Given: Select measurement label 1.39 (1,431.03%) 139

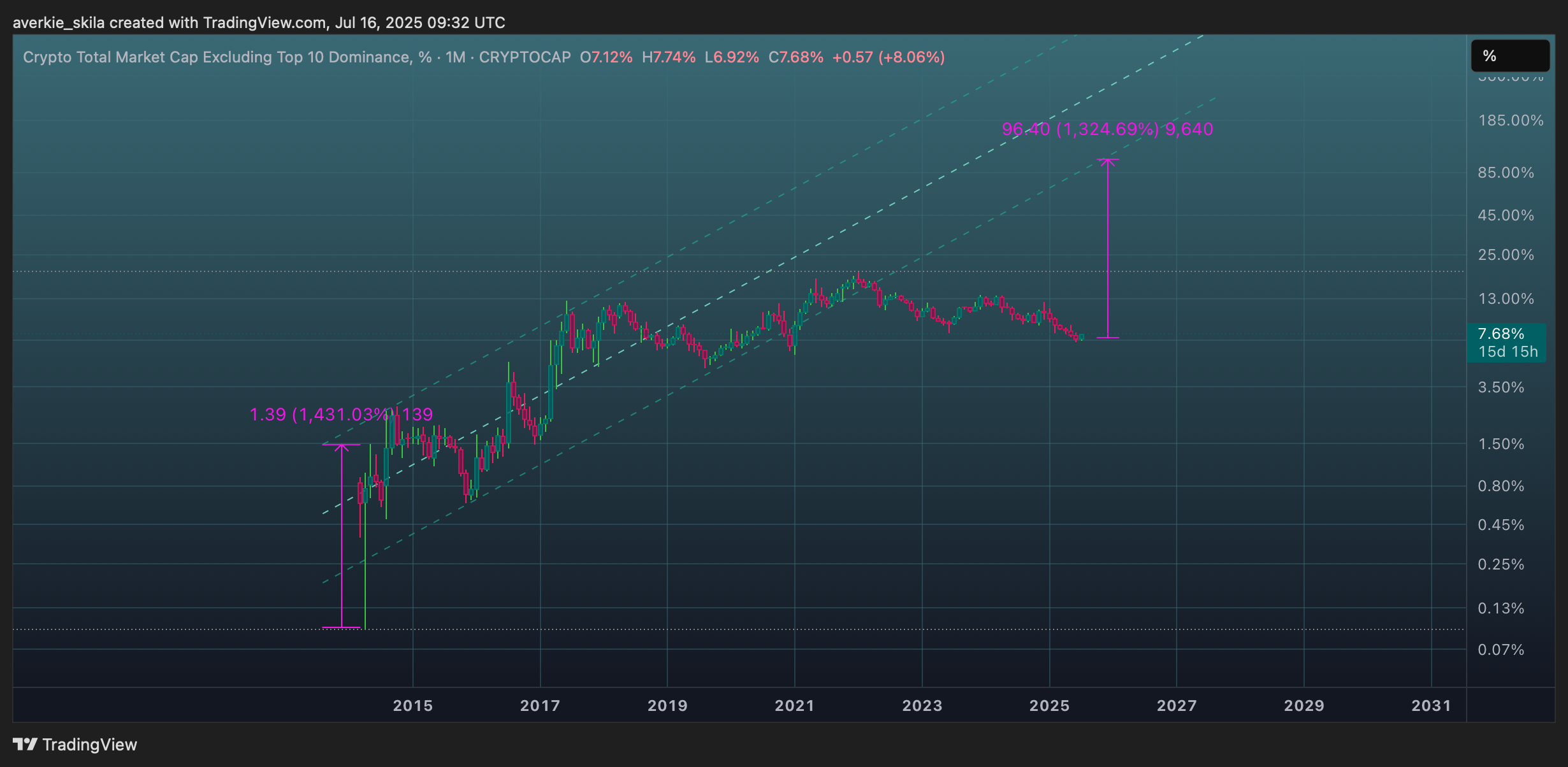Looking at the screenshot, I should pos(341,415).
